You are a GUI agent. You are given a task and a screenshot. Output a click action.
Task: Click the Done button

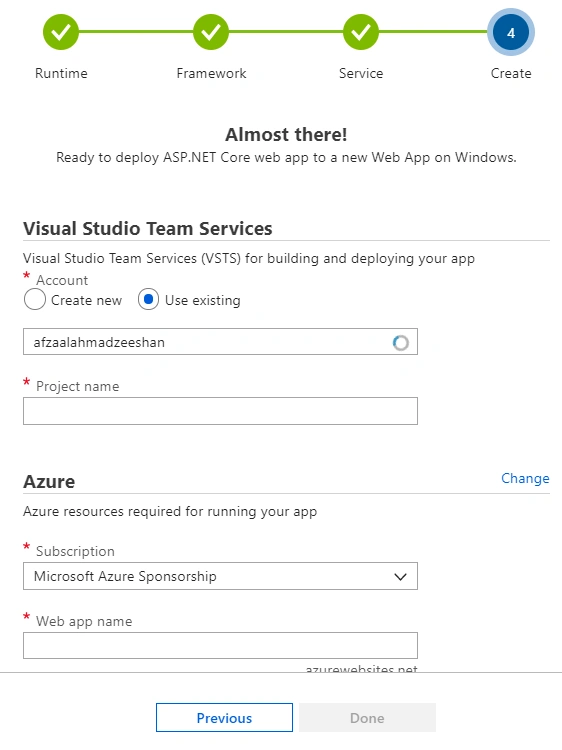367,717
